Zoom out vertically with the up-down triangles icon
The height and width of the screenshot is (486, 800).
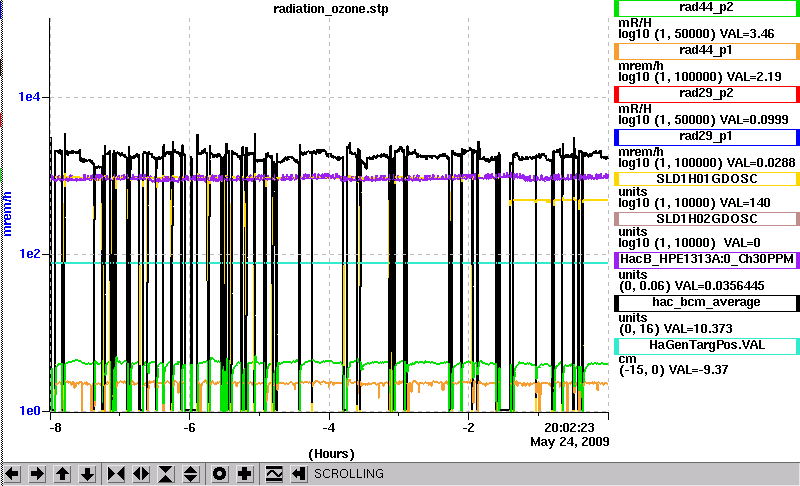[x=191, y=474]
